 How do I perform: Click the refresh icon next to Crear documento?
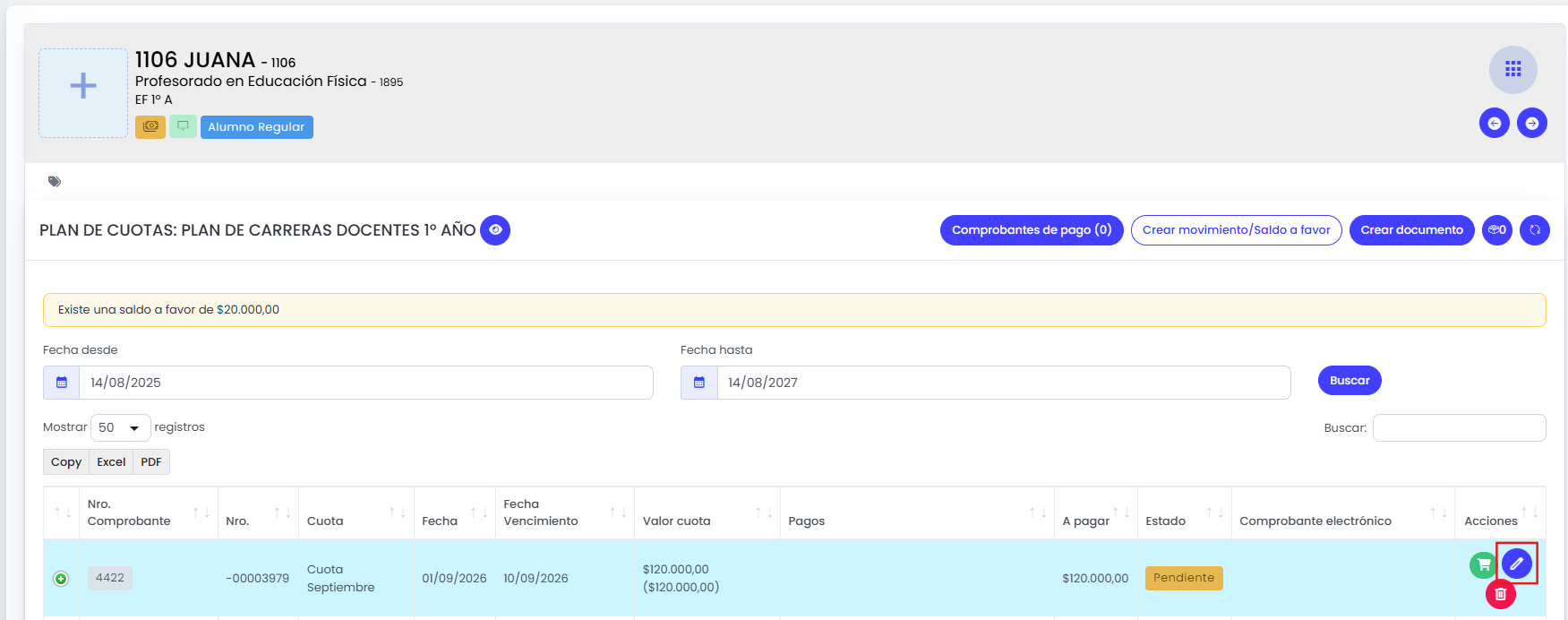point(1535,230)
